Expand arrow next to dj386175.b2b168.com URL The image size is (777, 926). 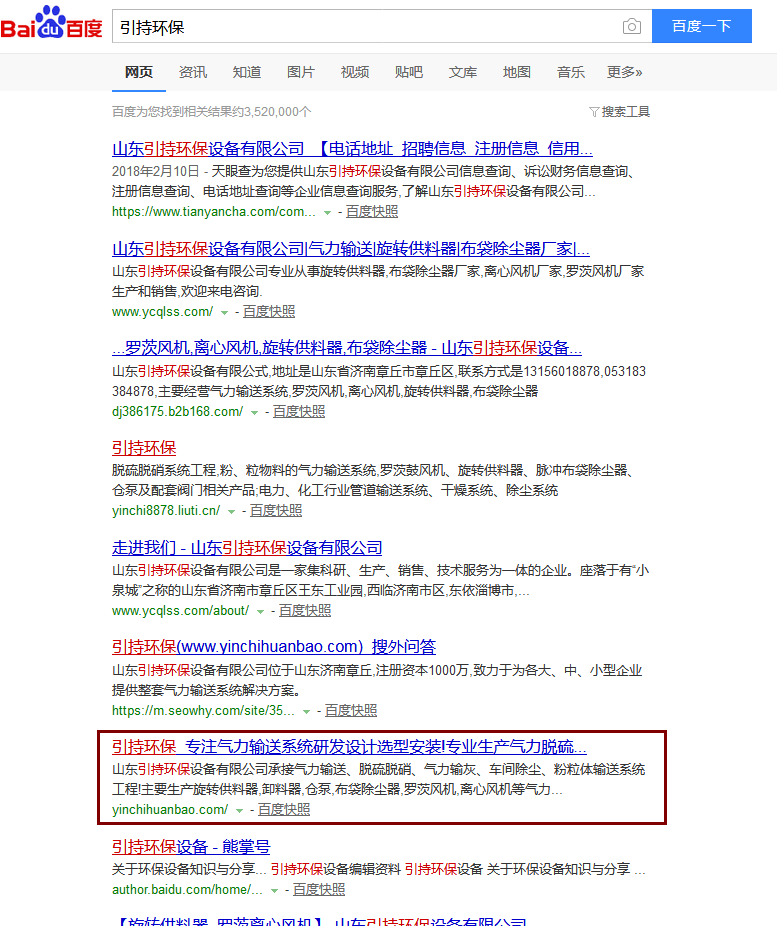254,412
